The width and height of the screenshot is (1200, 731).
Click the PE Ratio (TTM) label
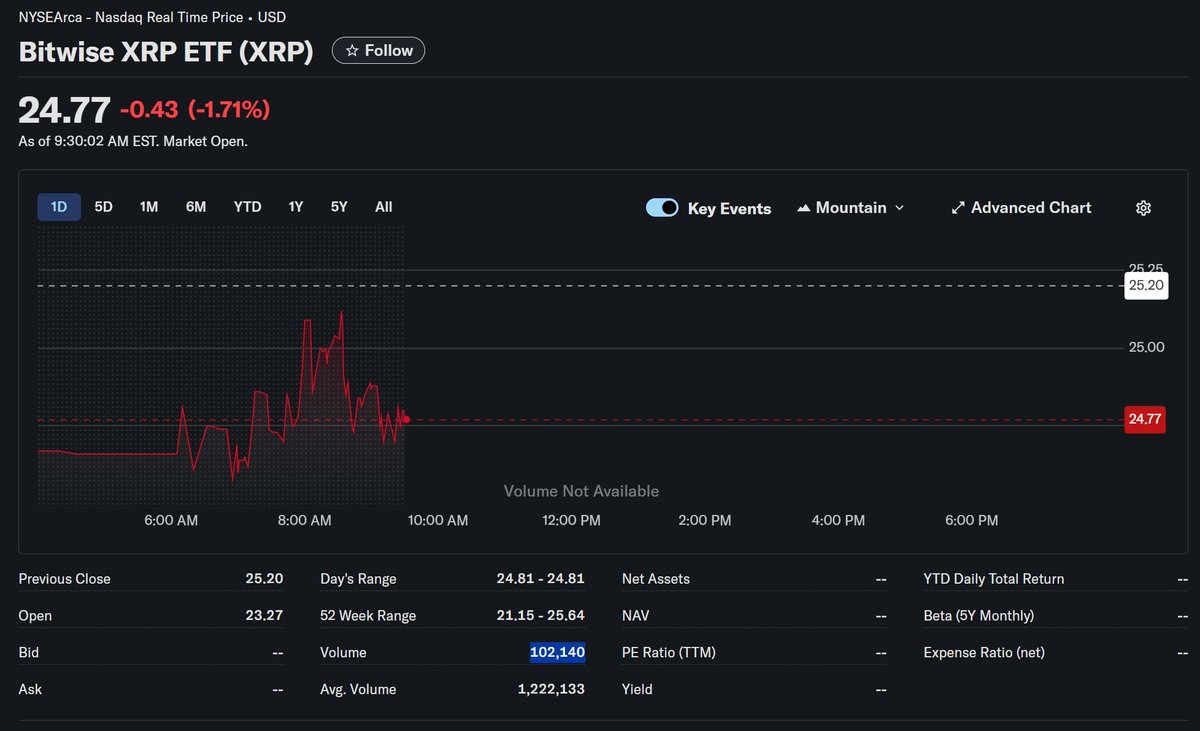pyautogui.click(x=669, y=652)
